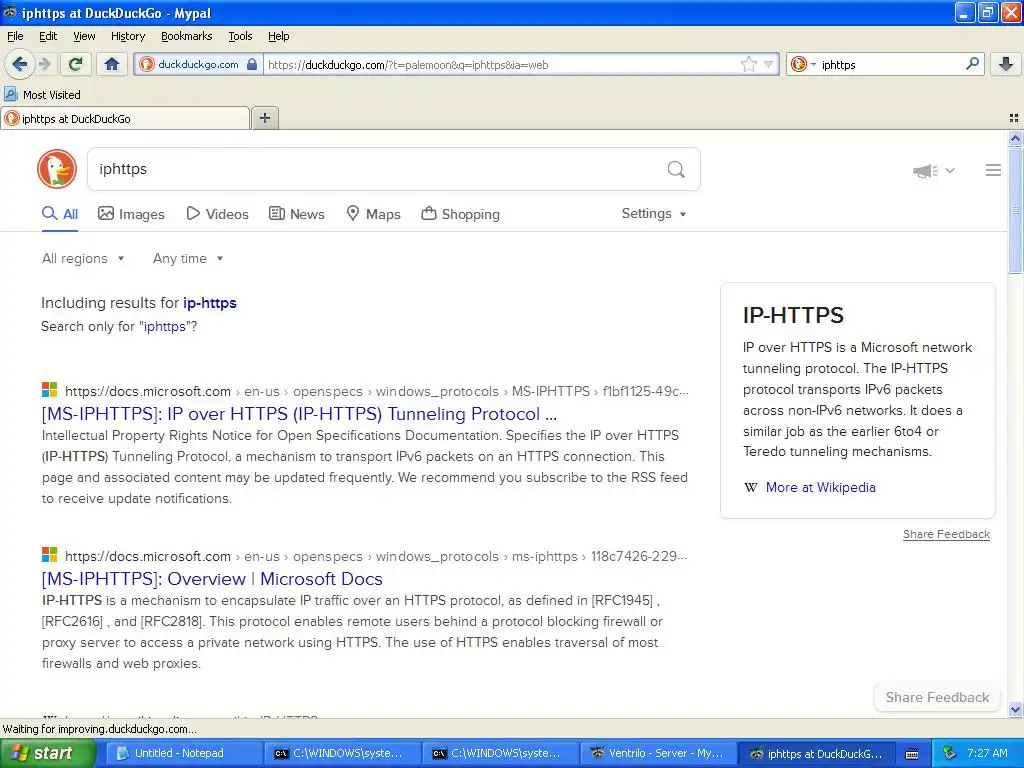Expand the Settings dropdown
The image size is (1024, 768).
(654, 214)
